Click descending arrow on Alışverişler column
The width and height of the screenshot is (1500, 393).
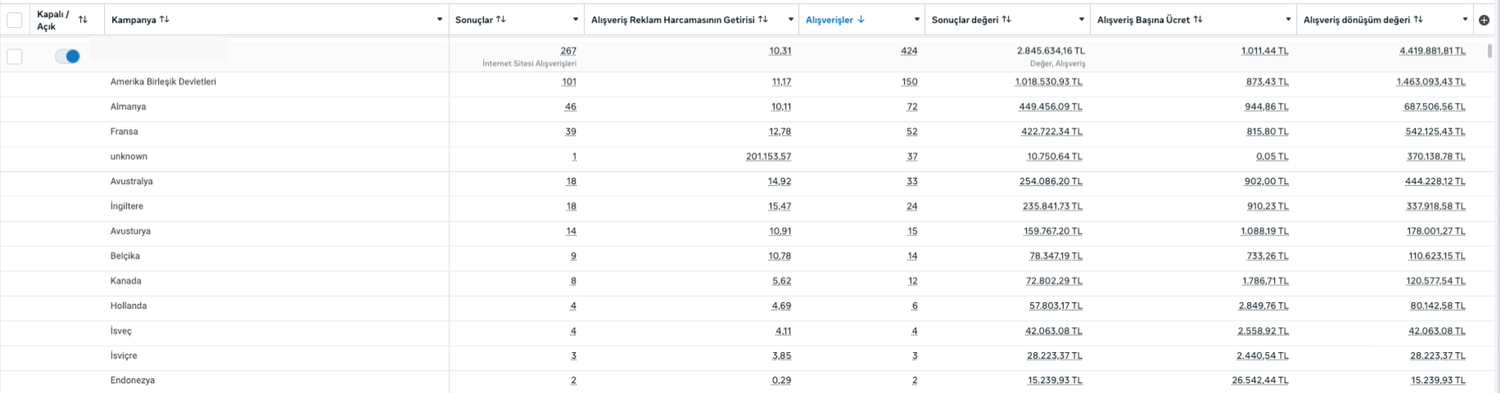pos(862,19)
